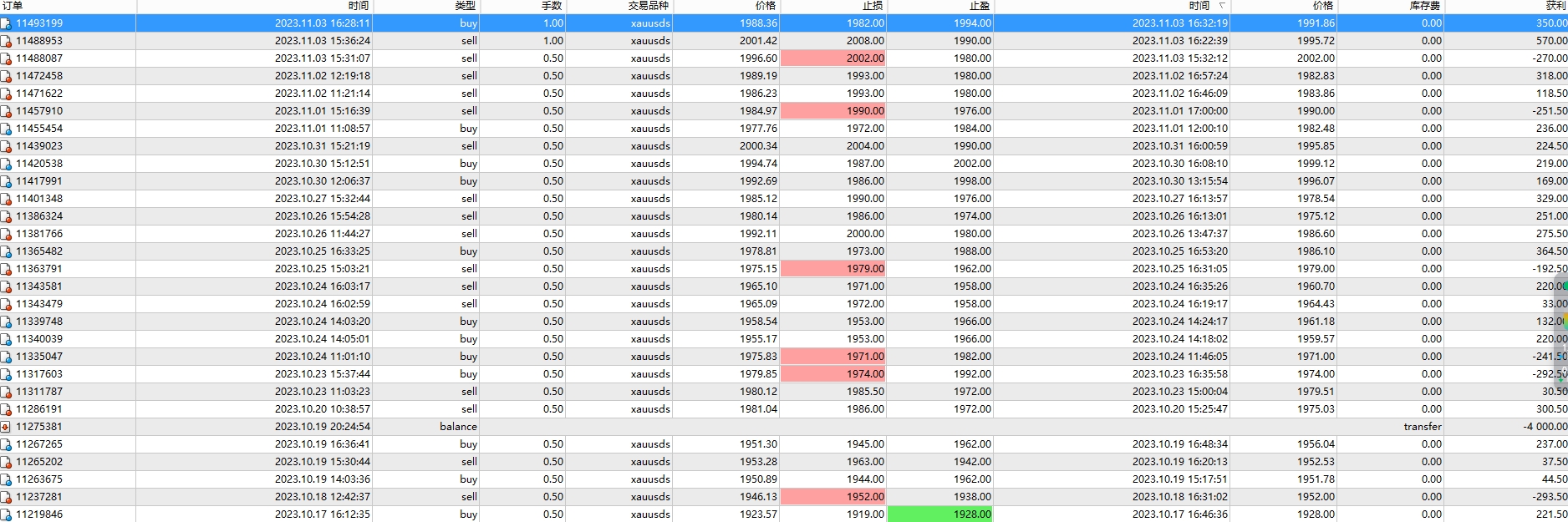Toggle the sort arrow on the closing 时间 header
Viewport: 1568px width, 522px height.
[1222, 6]
